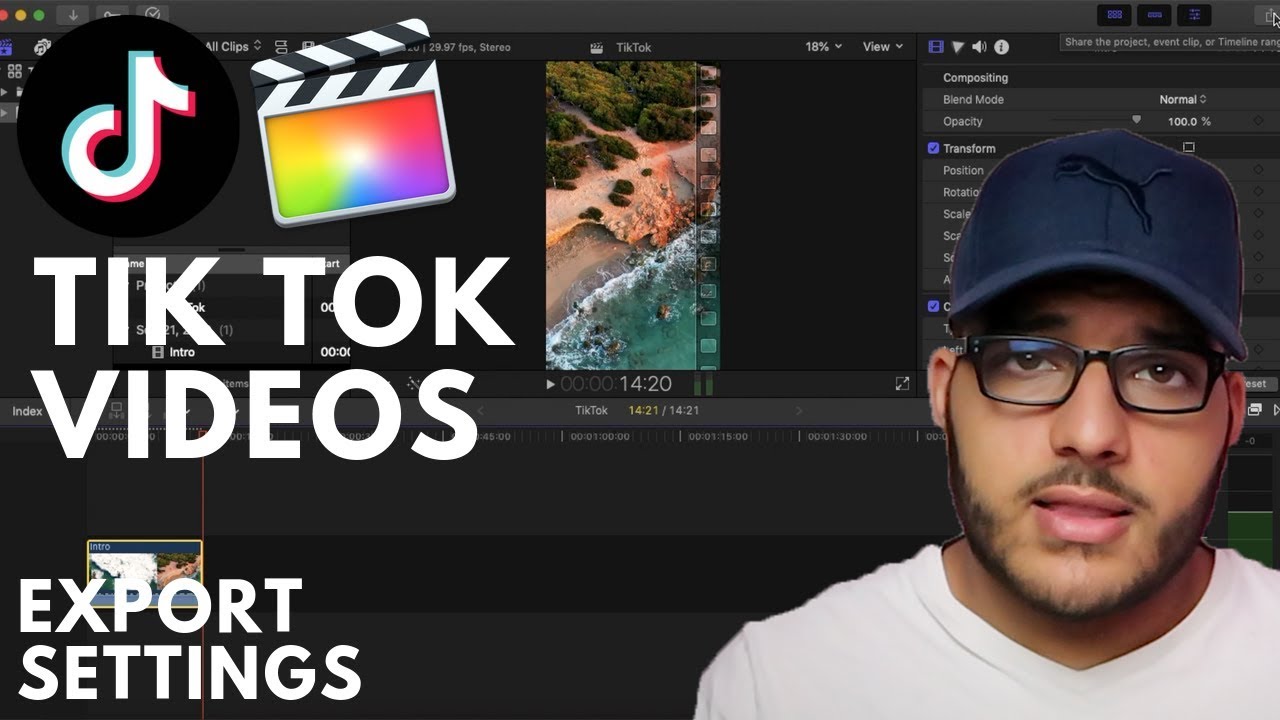
Task: Go forward in timeline history arrow
Action: point(799,410)
